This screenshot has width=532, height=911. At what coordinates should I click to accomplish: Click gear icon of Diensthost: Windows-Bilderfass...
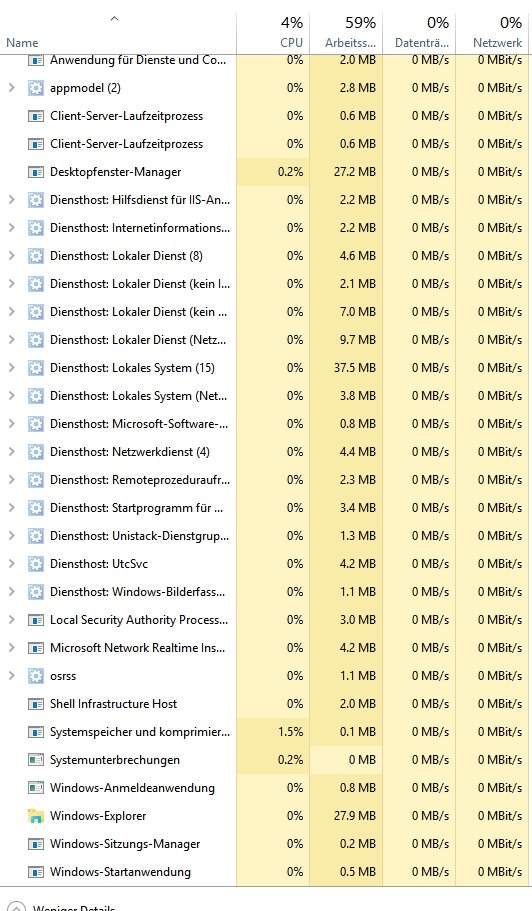pos(36,591)
